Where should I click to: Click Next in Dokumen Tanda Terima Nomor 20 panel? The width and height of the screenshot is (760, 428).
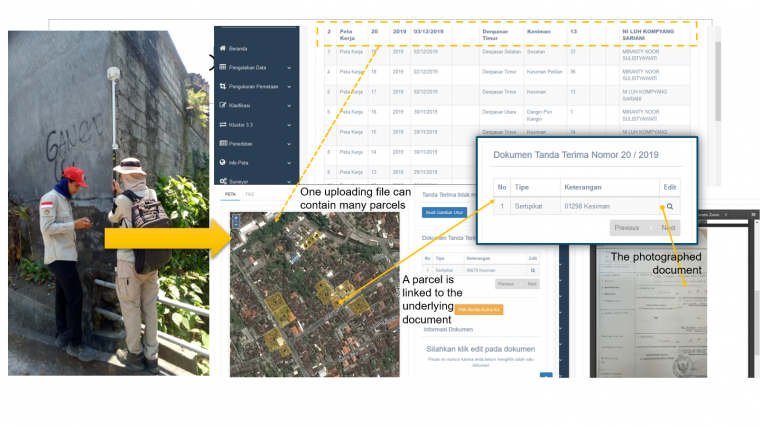click(x=668, y=228)
